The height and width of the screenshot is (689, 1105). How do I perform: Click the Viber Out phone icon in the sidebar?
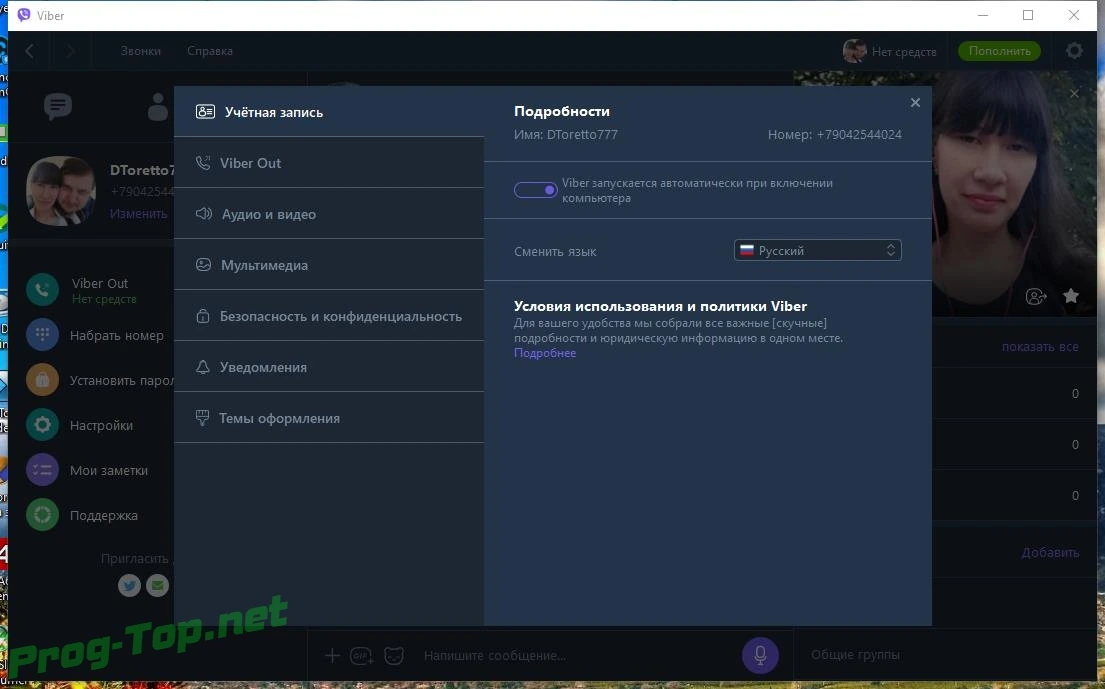(x=42, y=290)
